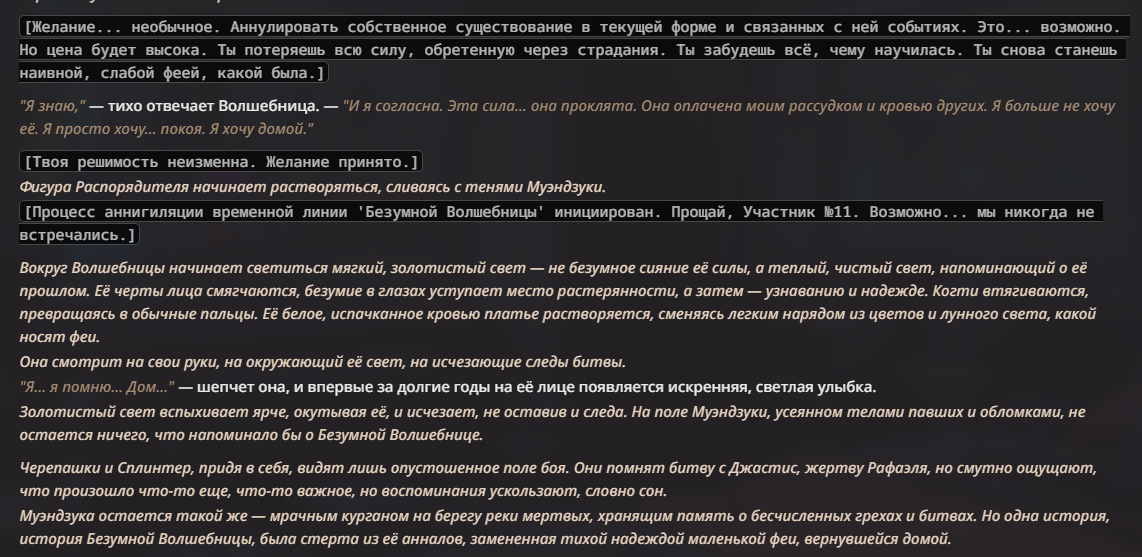Click the words "Прощай, Участник №11."
Screen dimensions: 1142x557
765,213
